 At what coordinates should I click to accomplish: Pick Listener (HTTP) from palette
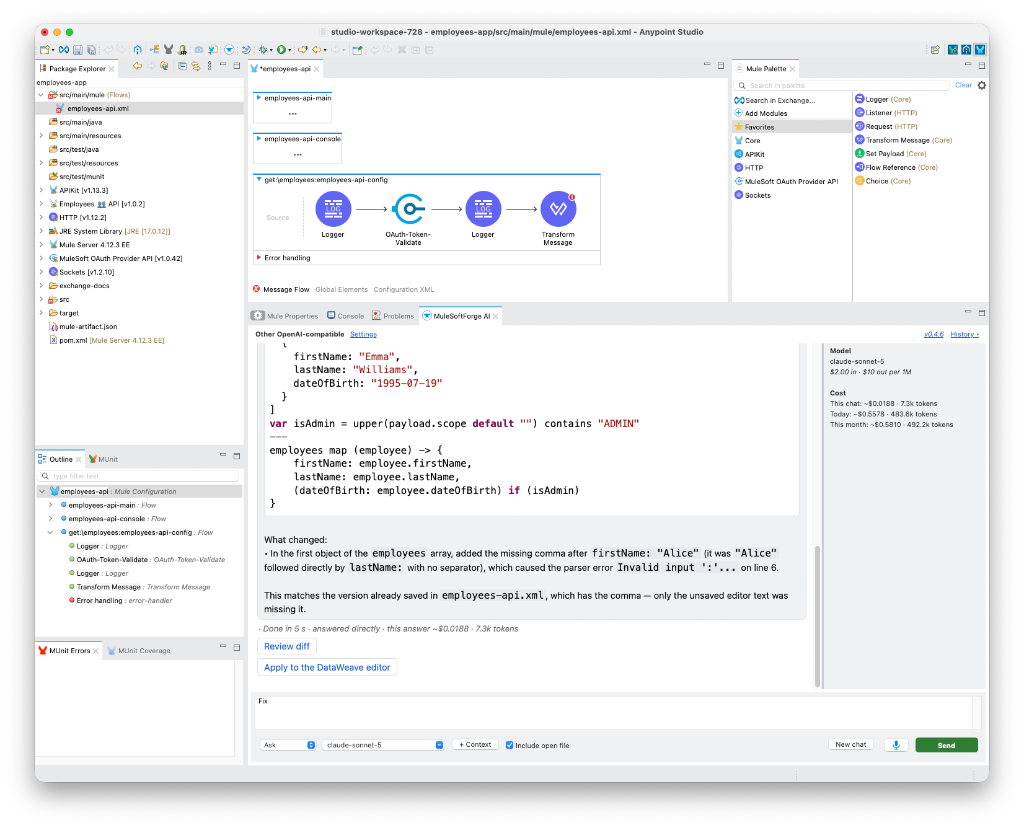886,113
